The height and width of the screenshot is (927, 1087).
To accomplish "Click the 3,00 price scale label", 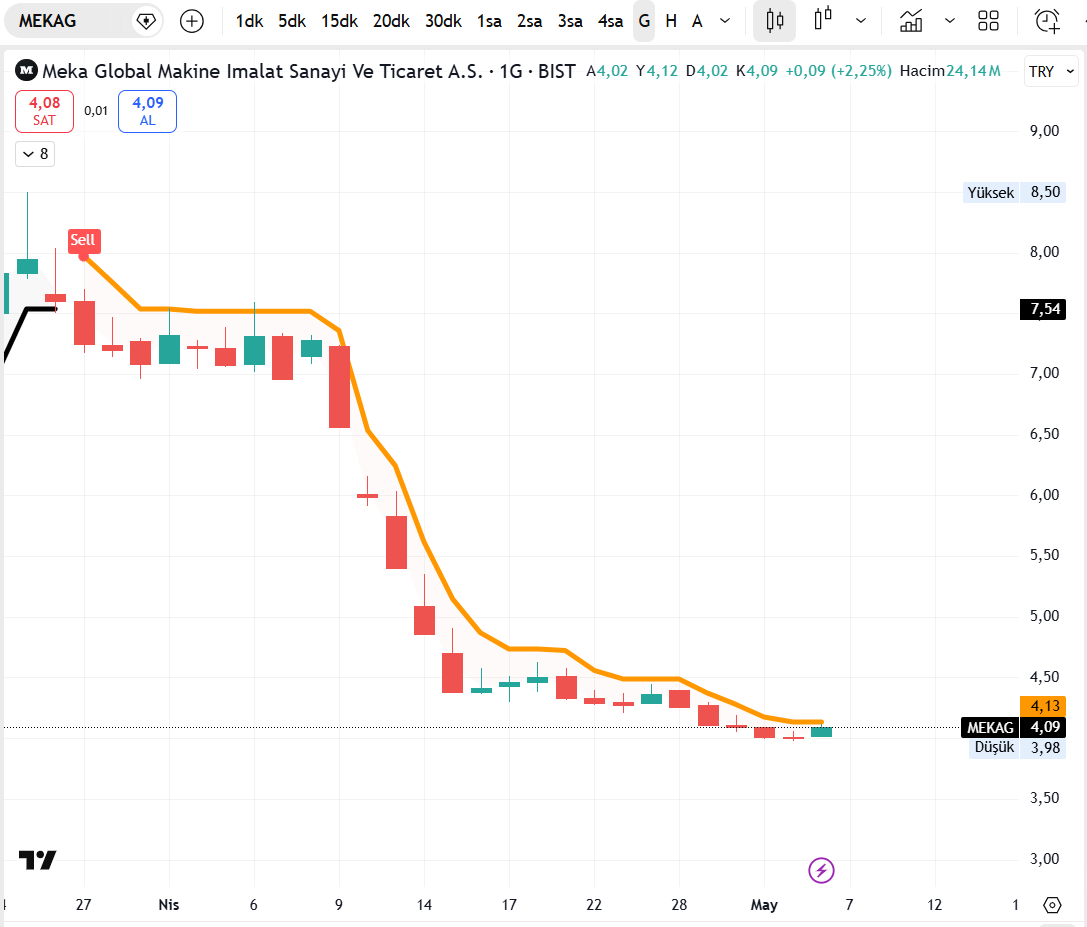I will tap(1044, 859).
